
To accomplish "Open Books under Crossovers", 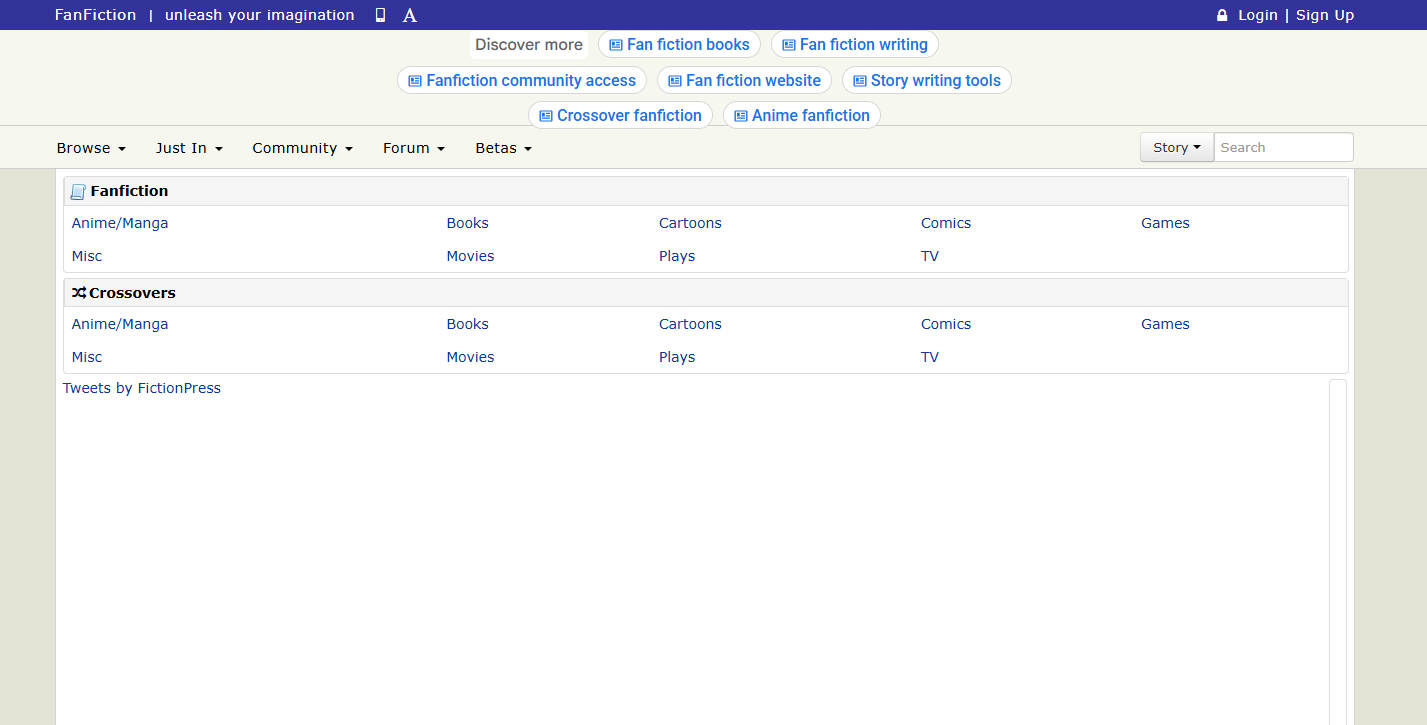I will (468, 324).
